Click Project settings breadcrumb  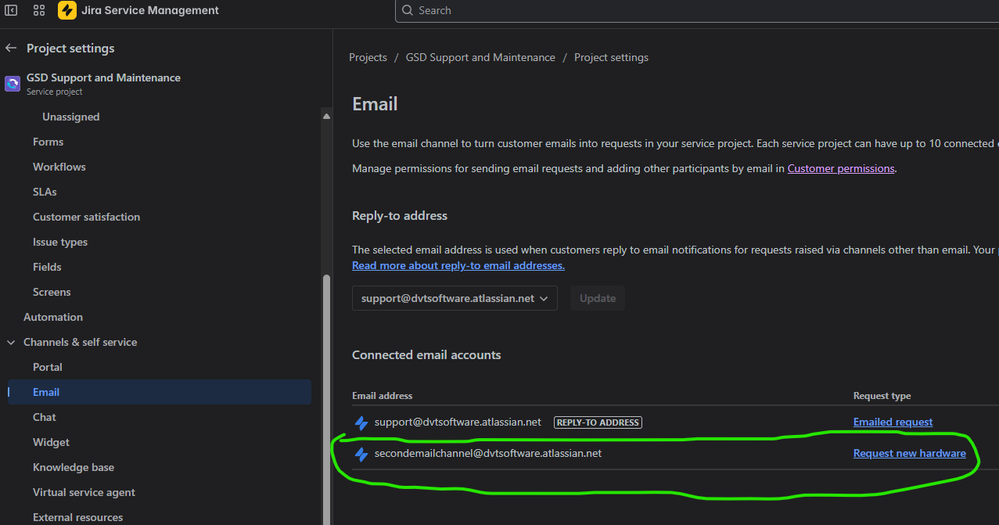pos(611,57)
